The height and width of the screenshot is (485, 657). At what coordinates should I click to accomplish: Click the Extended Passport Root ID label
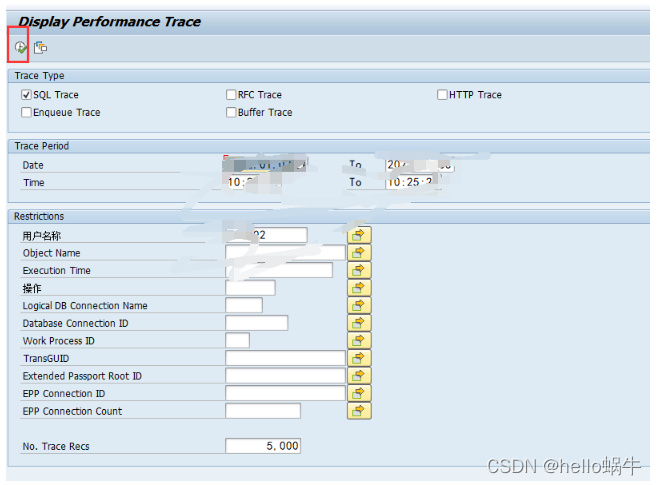point(82,376)
